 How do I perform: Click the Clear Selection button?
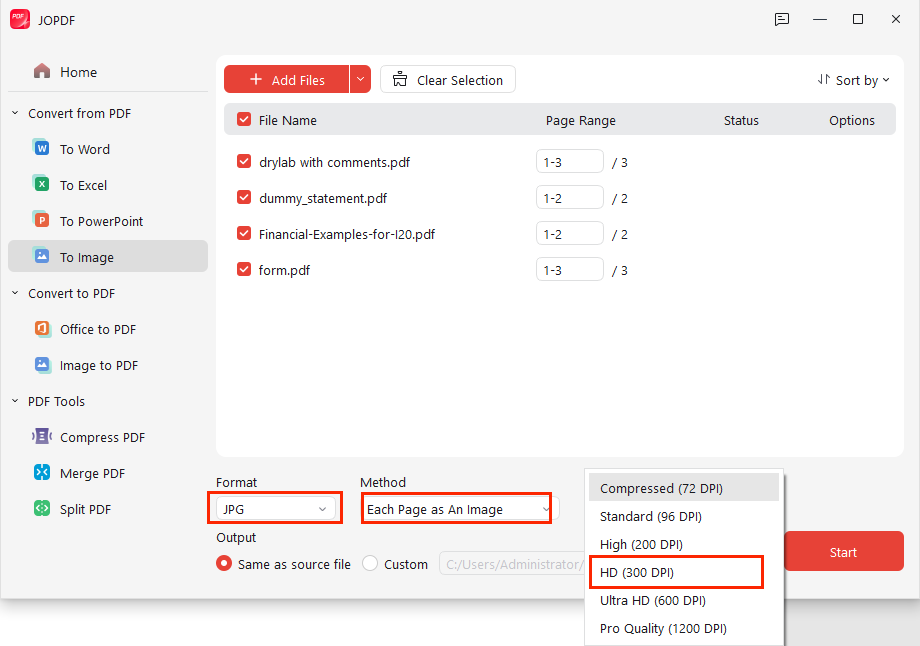[448, 79]
